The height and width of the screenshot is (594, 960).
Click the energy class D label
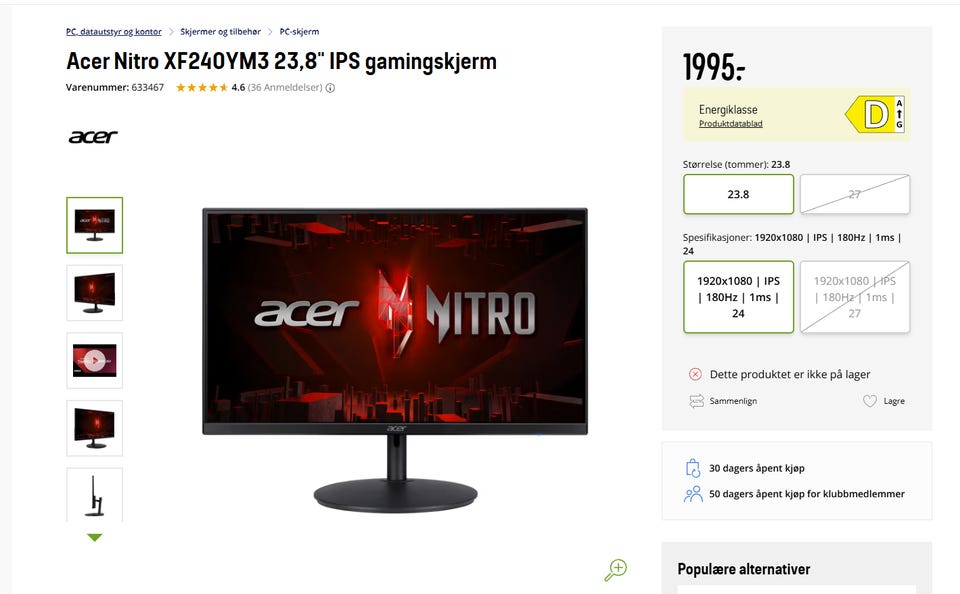pos(875,114)
